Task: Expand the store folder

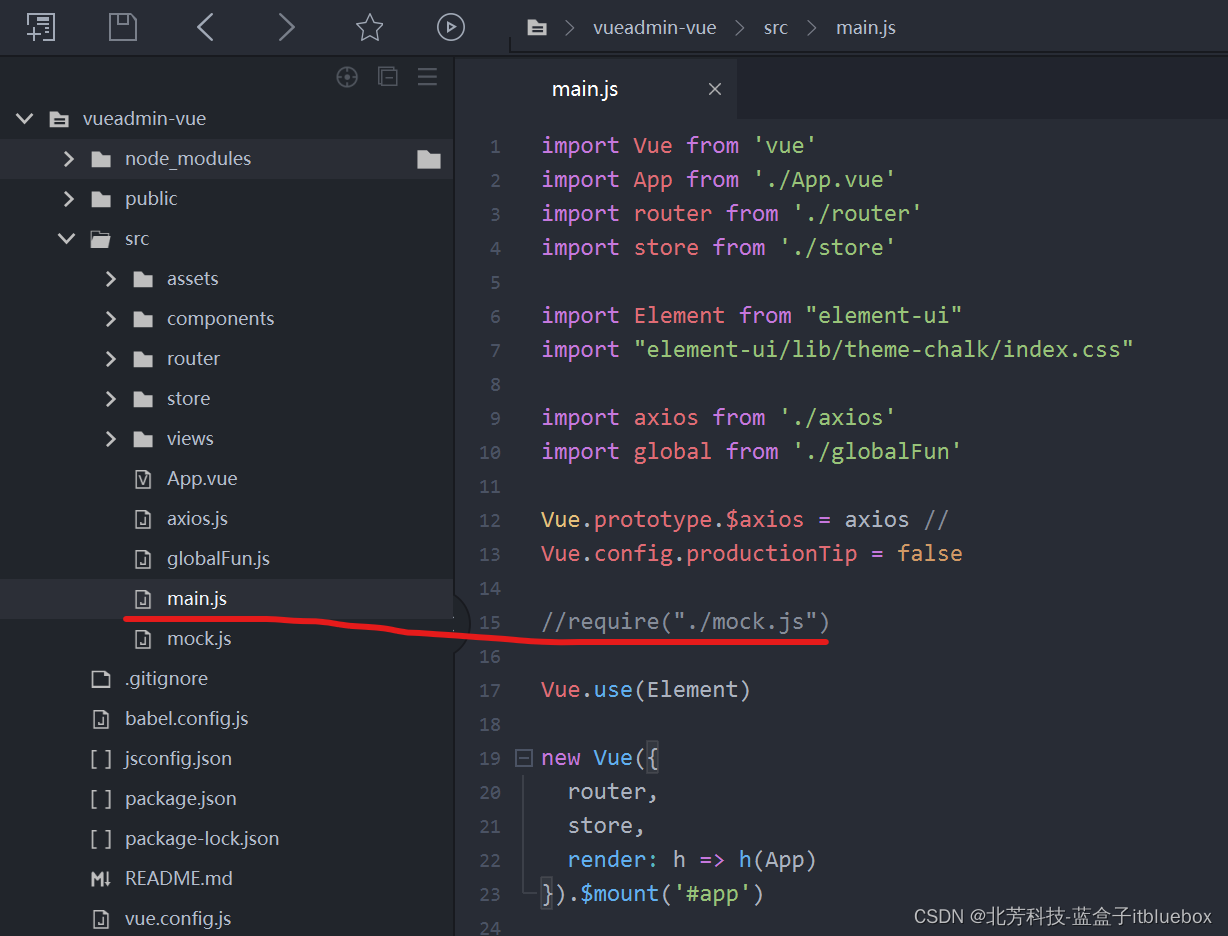Action: pyautogui.click(x=110, y=399)
